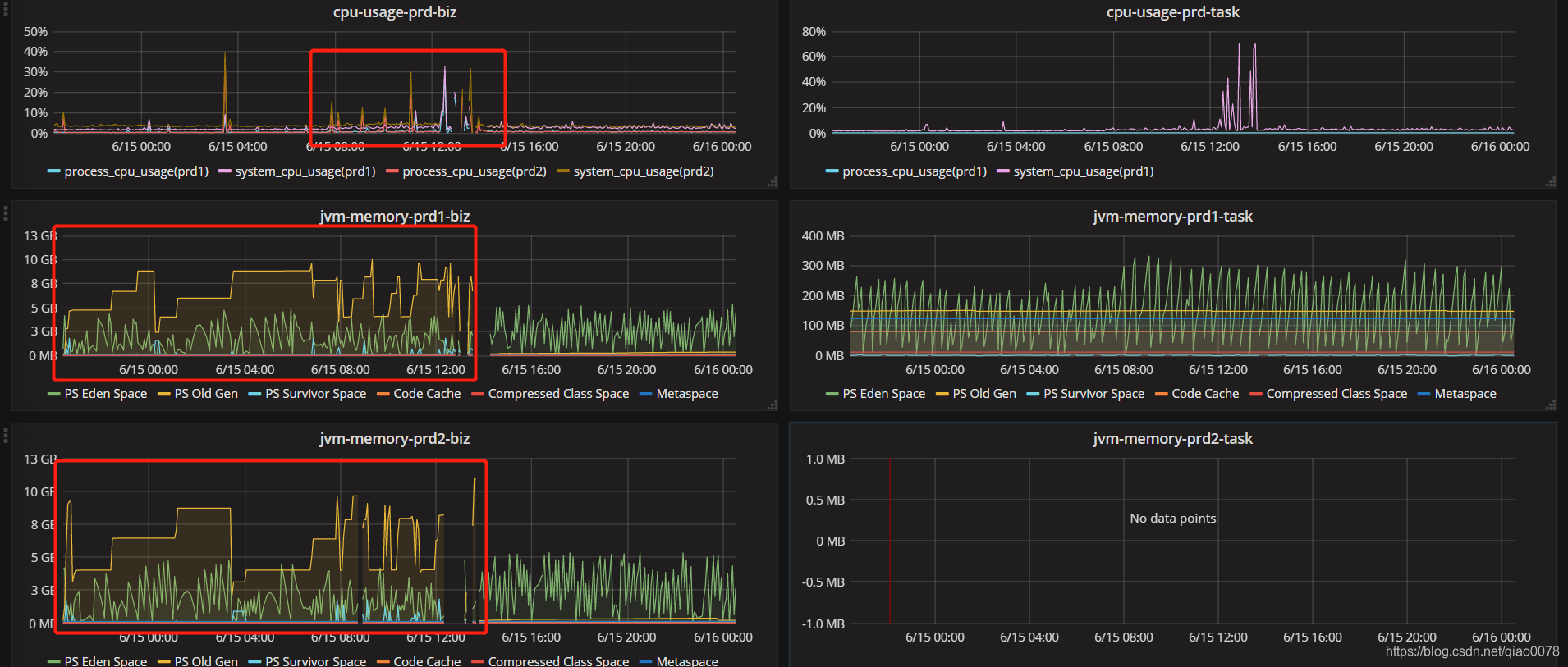Click the 'No data points' message in jvm-memory-prd2-task
The height and width of the screenshot is (667, 1568).
pos(1172,519)
